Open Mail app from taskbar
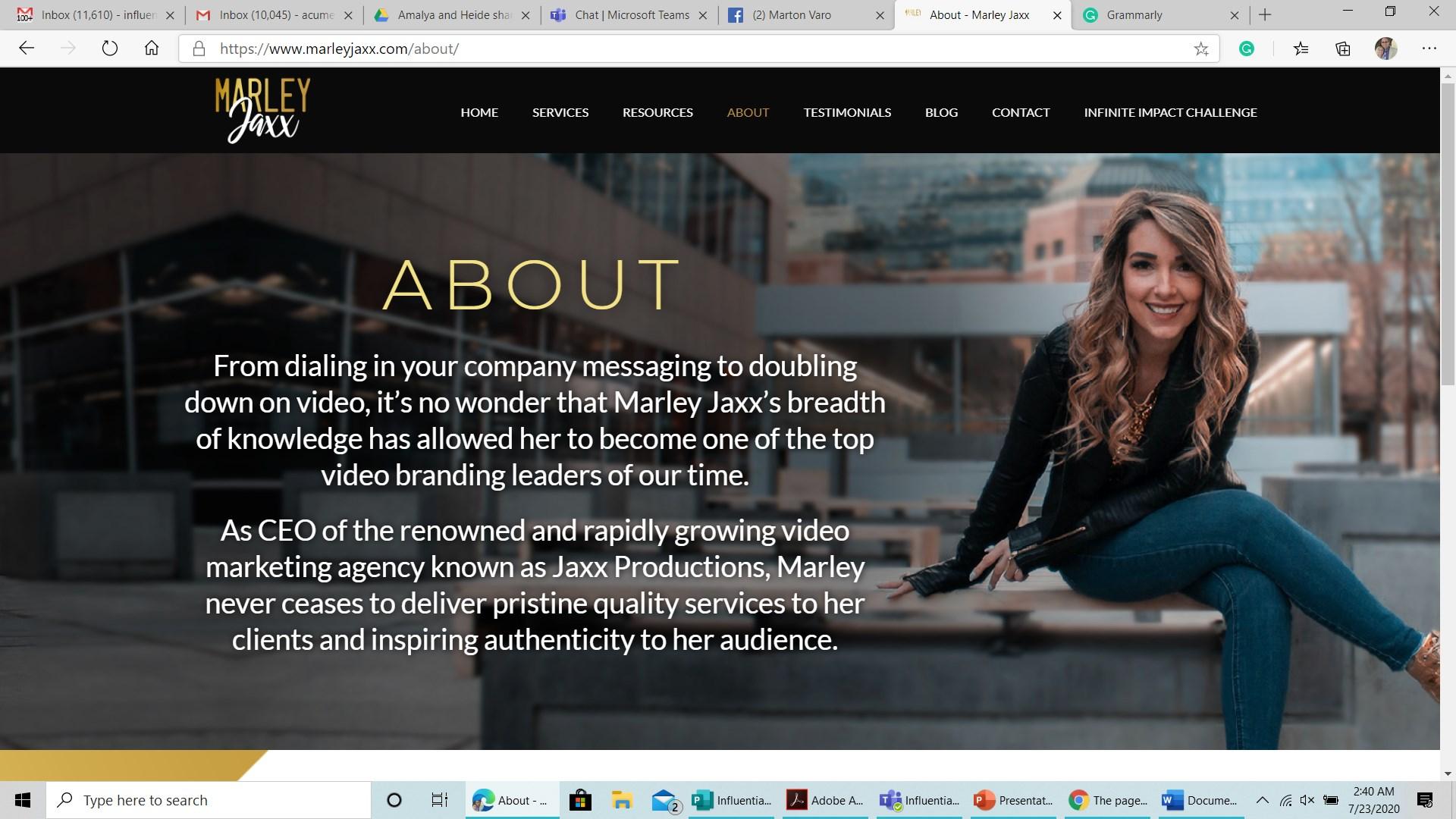Screen dimensions: 1456x819 pos(665,800)
